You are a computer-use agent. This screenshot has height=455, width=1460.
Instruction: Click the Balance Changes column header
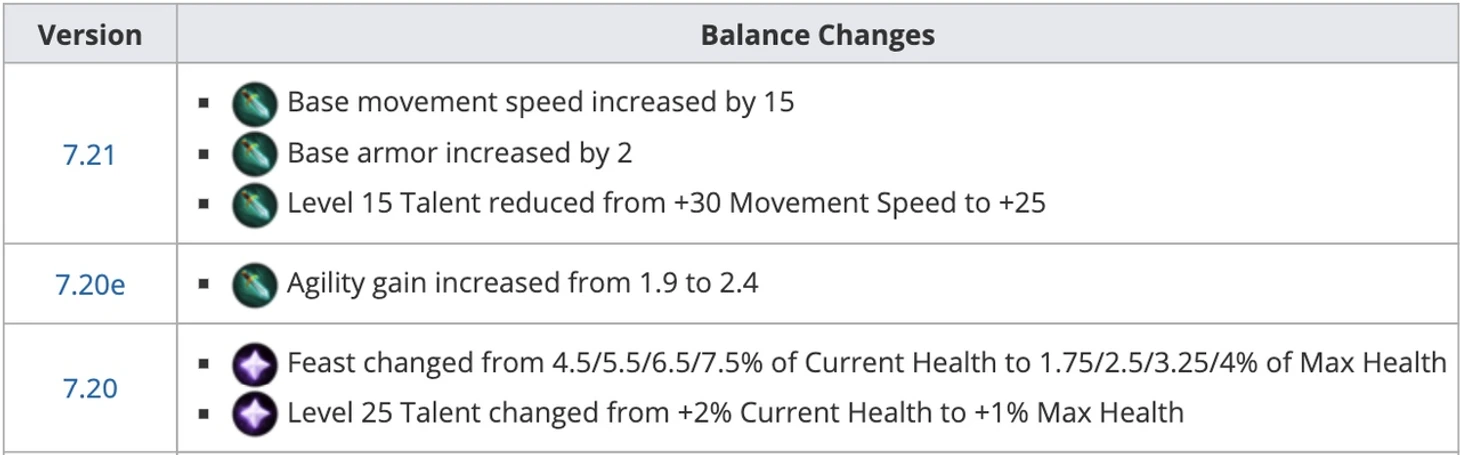(x=817, y=35)
